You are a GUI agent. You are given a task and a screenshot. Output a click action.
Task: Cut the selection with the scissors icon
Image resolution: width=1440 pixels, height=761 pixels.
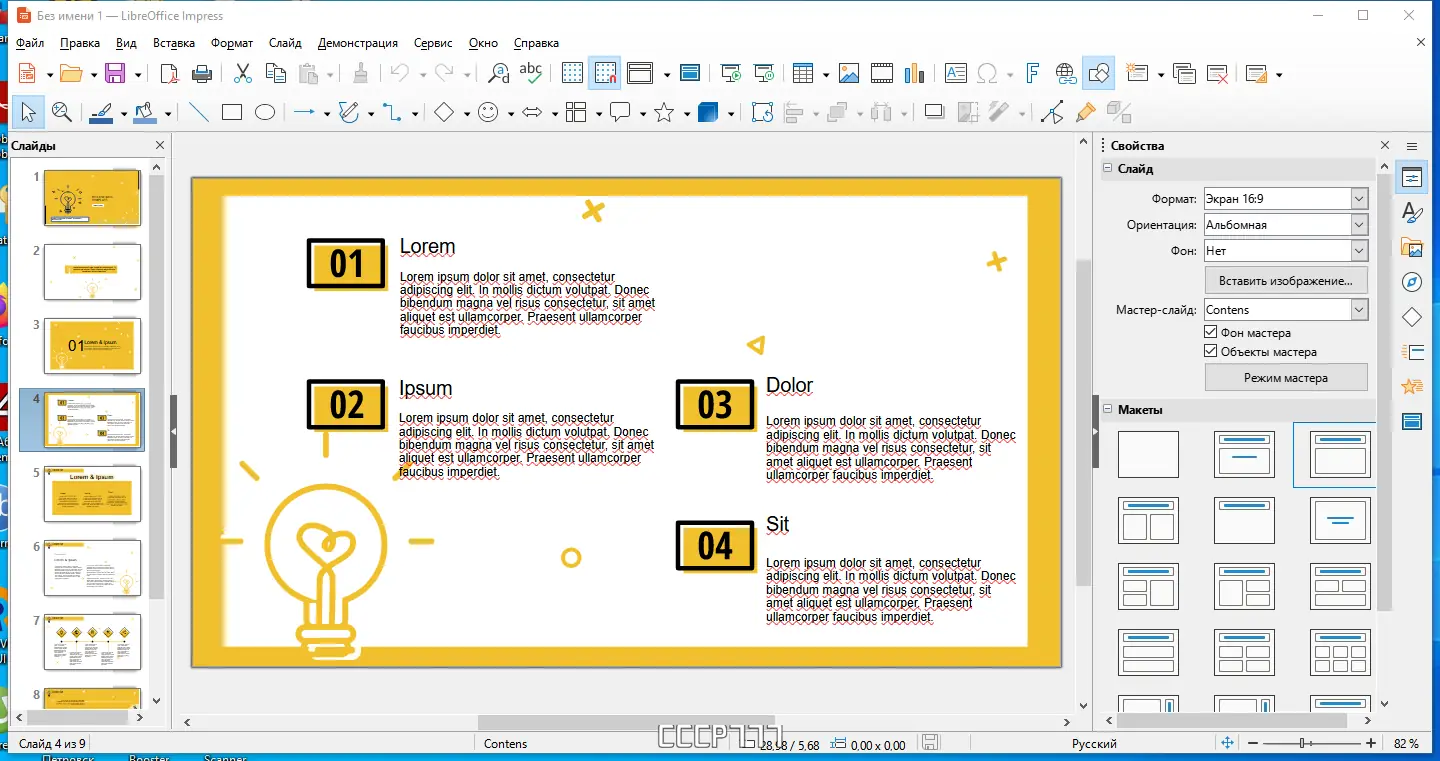click(243, 73)
